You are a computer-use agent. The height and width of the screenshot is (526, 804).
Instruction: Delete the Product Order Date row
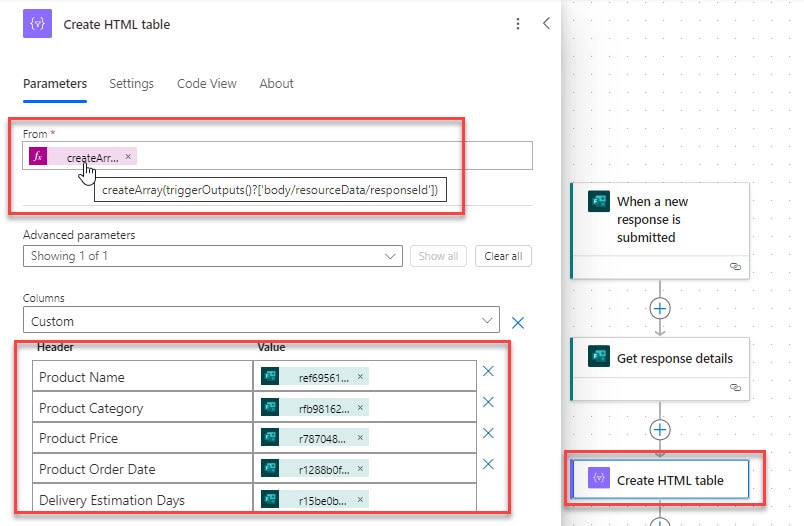(x=488, y=464)
